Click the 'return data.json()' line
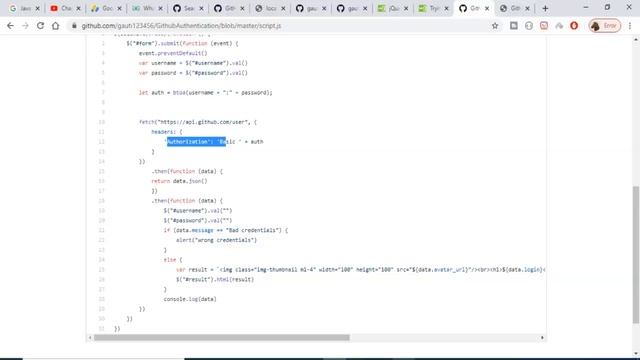This screenshot has width=640, height=360. tap(179, 181)
